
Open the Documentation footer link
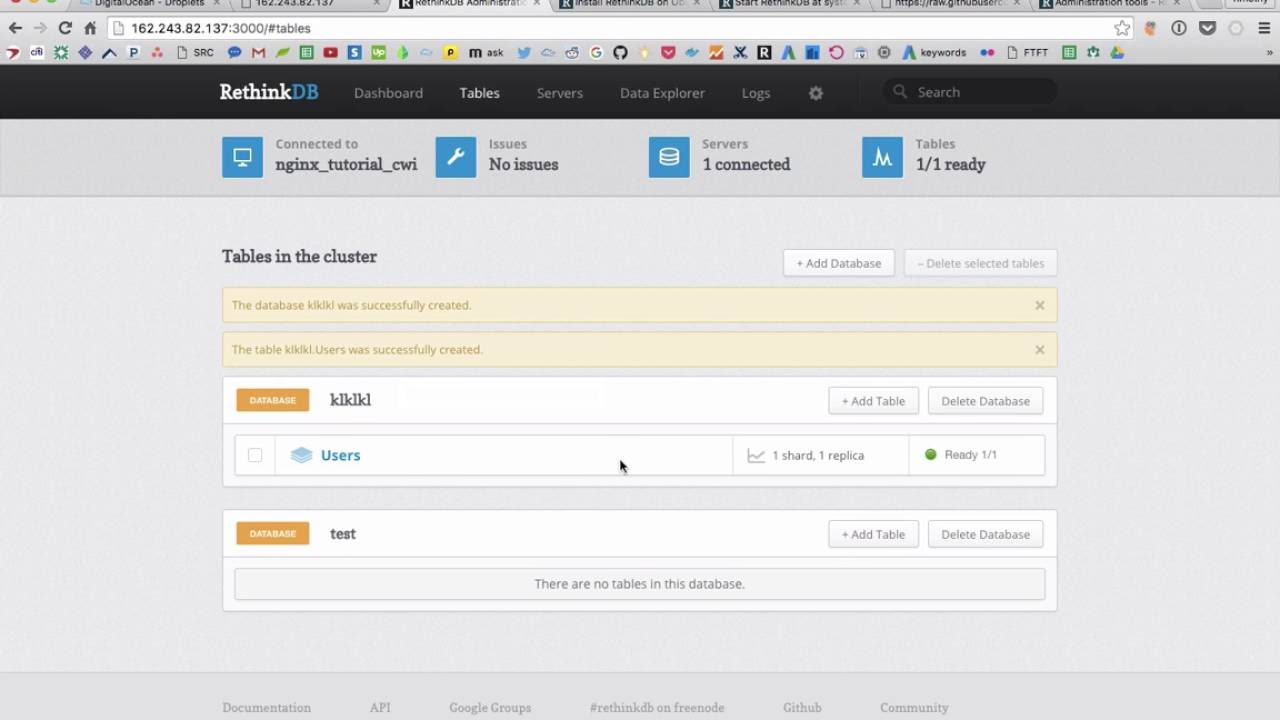tap(266, 707)
